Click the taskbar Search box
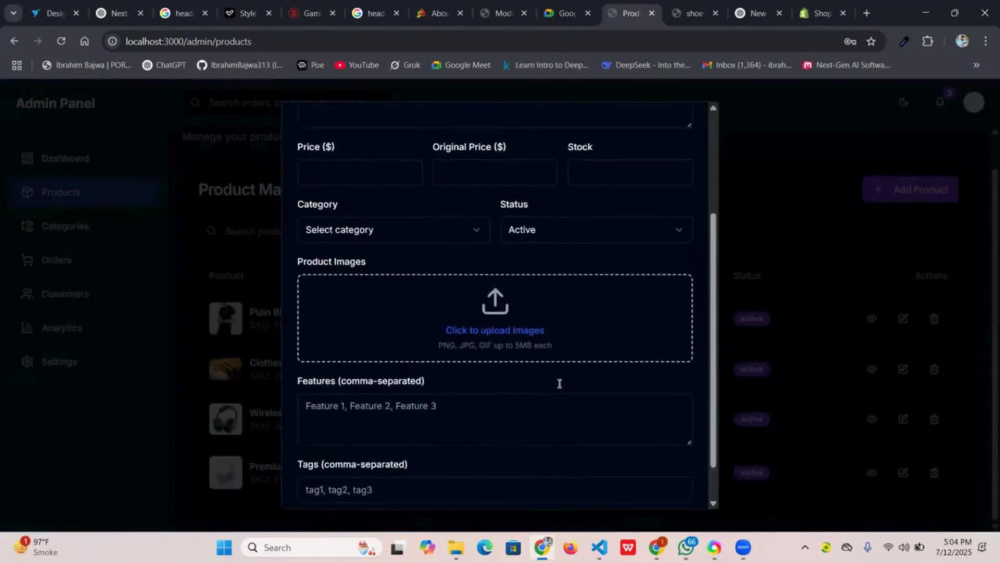The width and height of the screenshot is (1000, 563). click(312, 548)
